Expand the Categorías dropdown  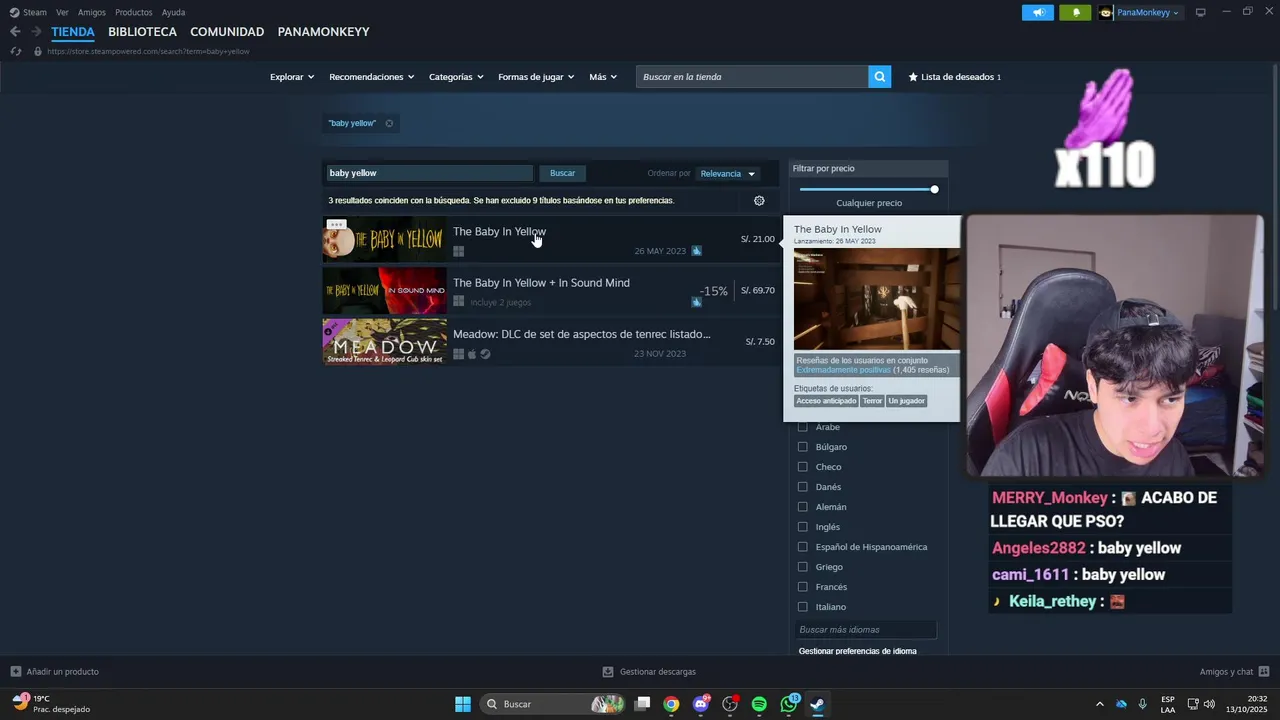456,77
